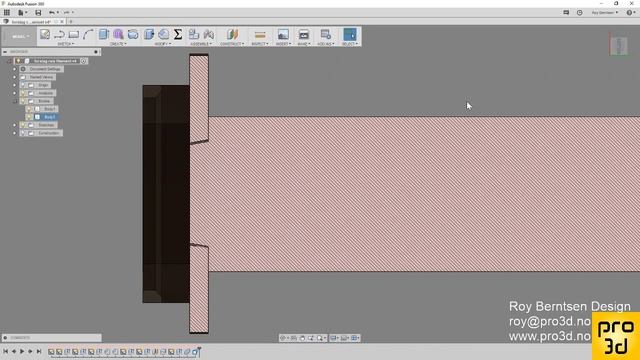Activate the root component radio button
Screen dimensions: 640x360
(83, 61)
